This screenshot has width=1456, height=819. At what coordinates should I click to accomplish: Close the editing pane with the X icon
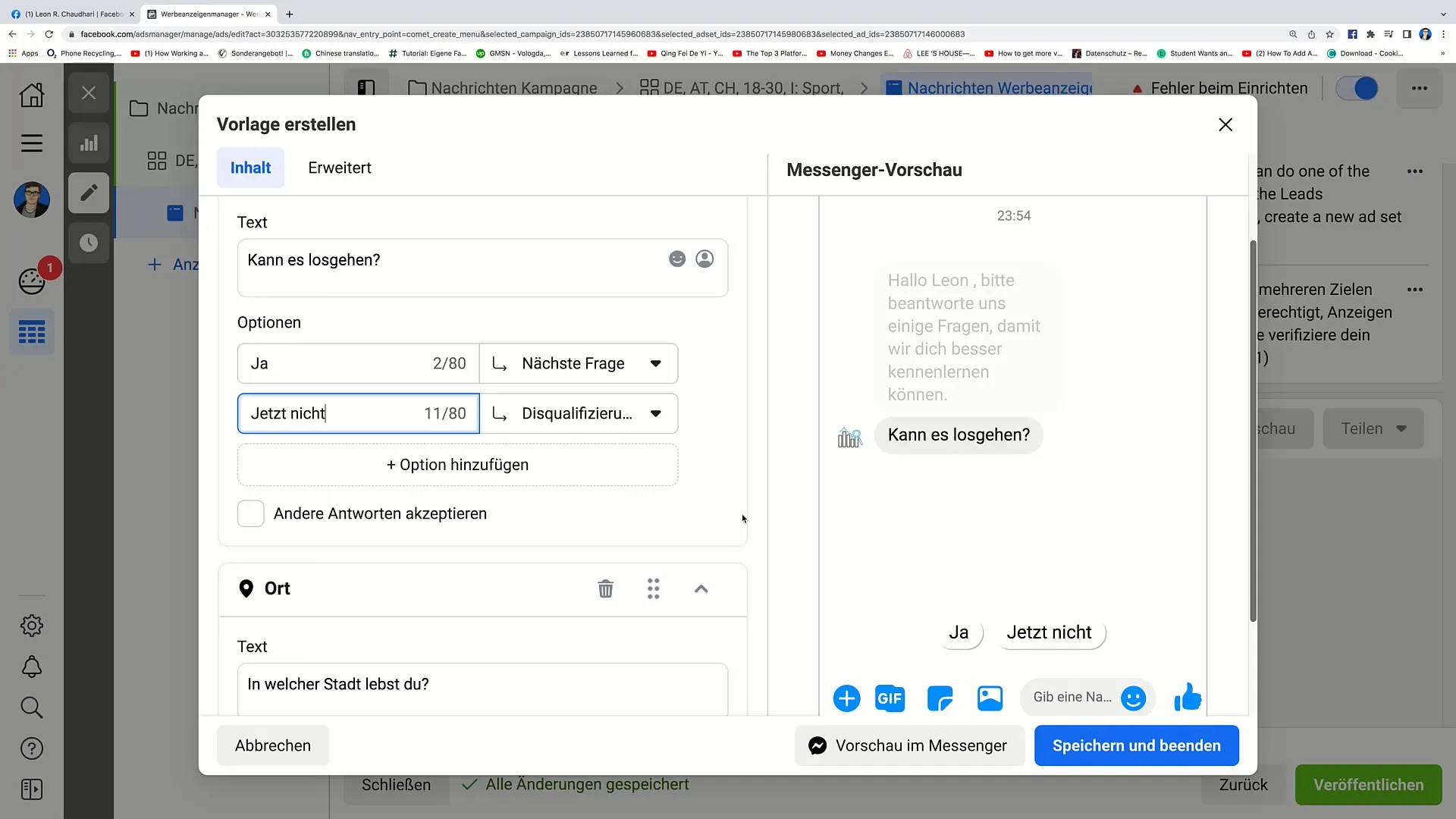[89, 93]
